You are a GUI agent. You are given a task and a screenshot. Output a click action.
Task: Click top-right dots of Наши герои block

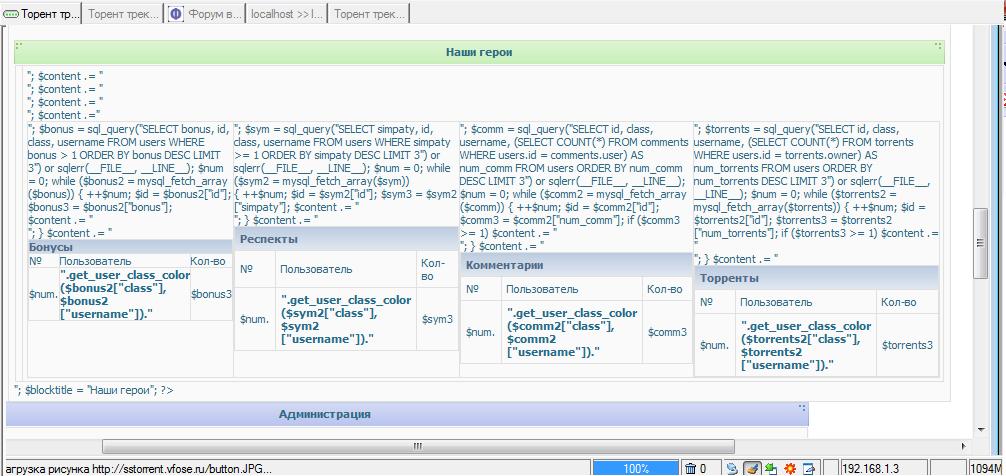[x=938, y=46]
